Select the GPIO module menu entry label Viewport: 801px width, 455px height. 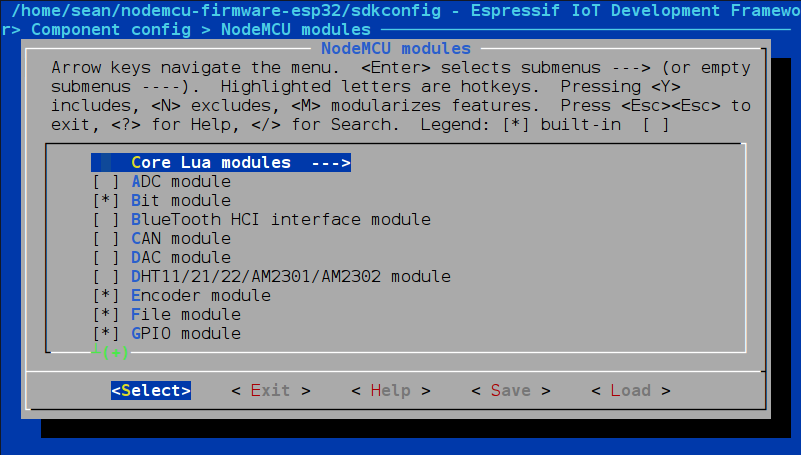pos(186,333)
